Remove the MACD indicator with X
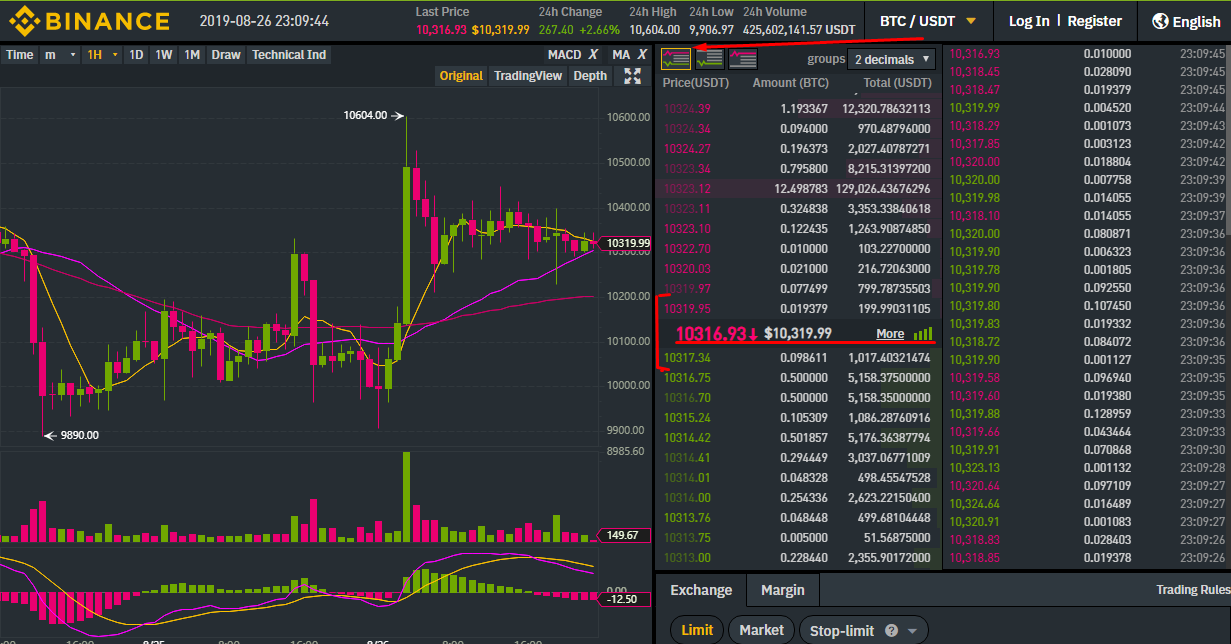Image resolution: width=1231 pixels, height=644 pixels. (593, 55)
